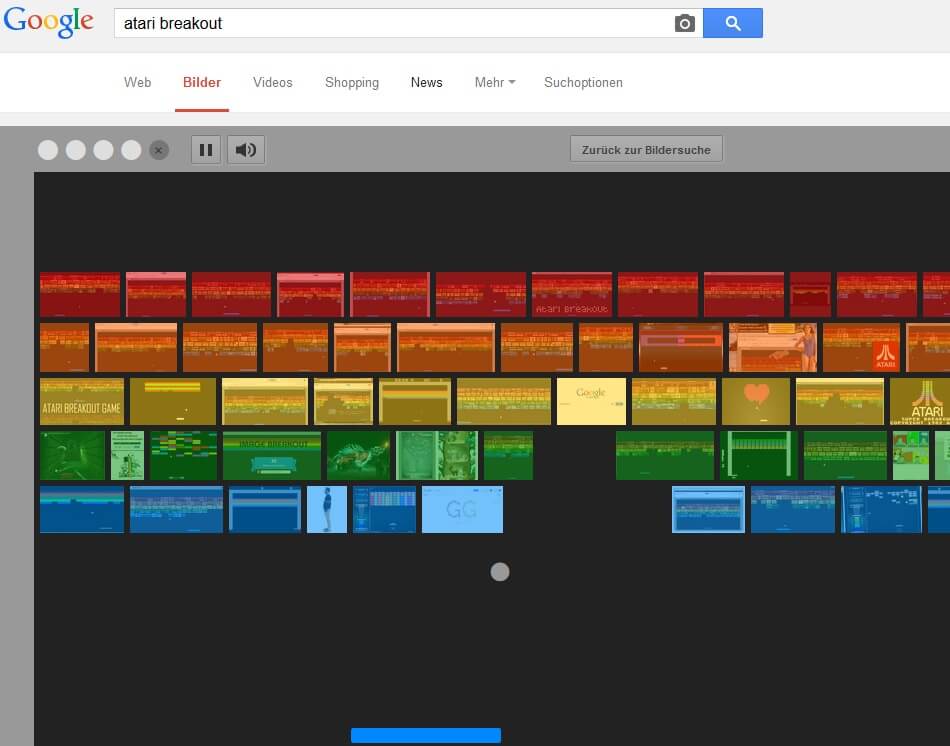Viewport: 950px width, 746px height.
Task: Click Zurück zur Bildersuche button
Action: 646,149
